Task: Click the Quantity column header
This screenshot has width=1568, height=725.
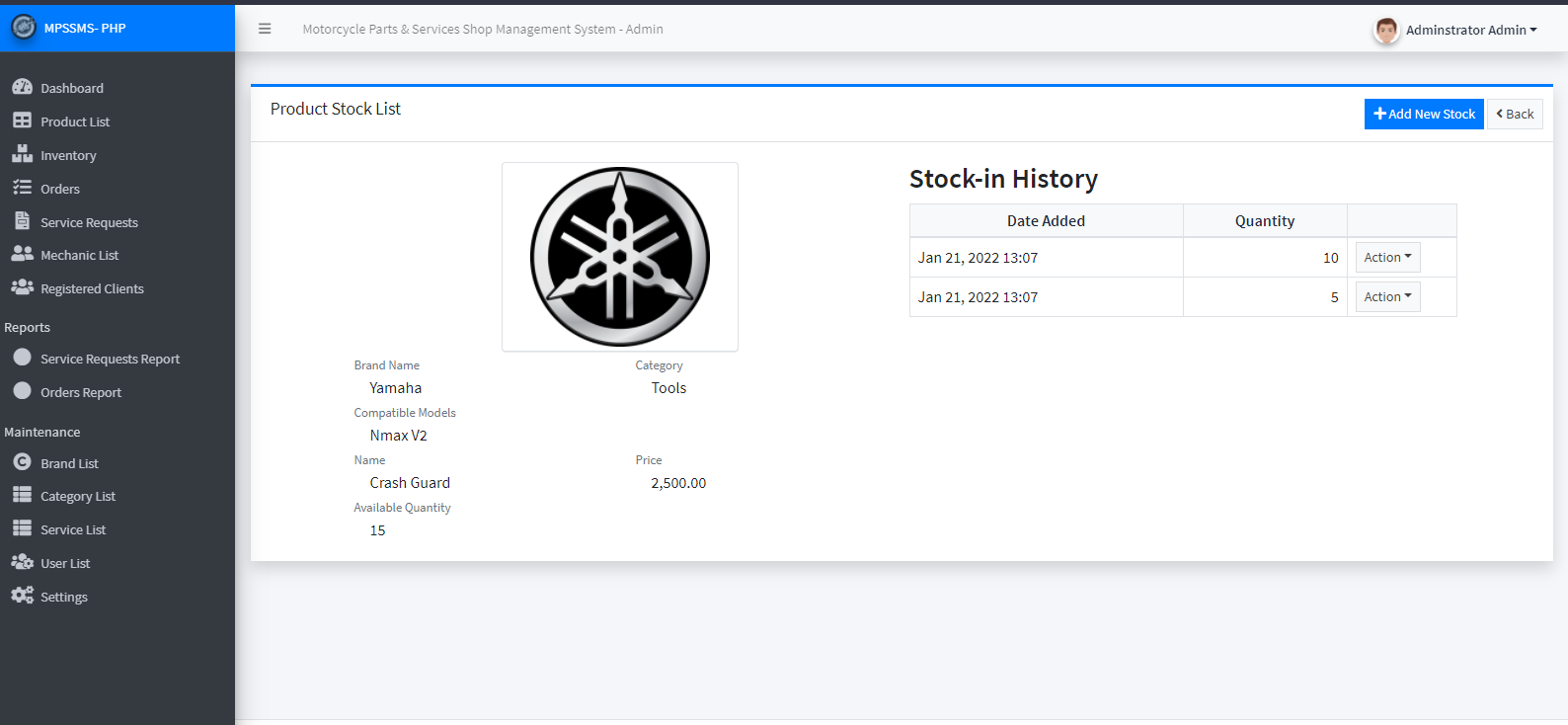Action: coord(1265,220)
